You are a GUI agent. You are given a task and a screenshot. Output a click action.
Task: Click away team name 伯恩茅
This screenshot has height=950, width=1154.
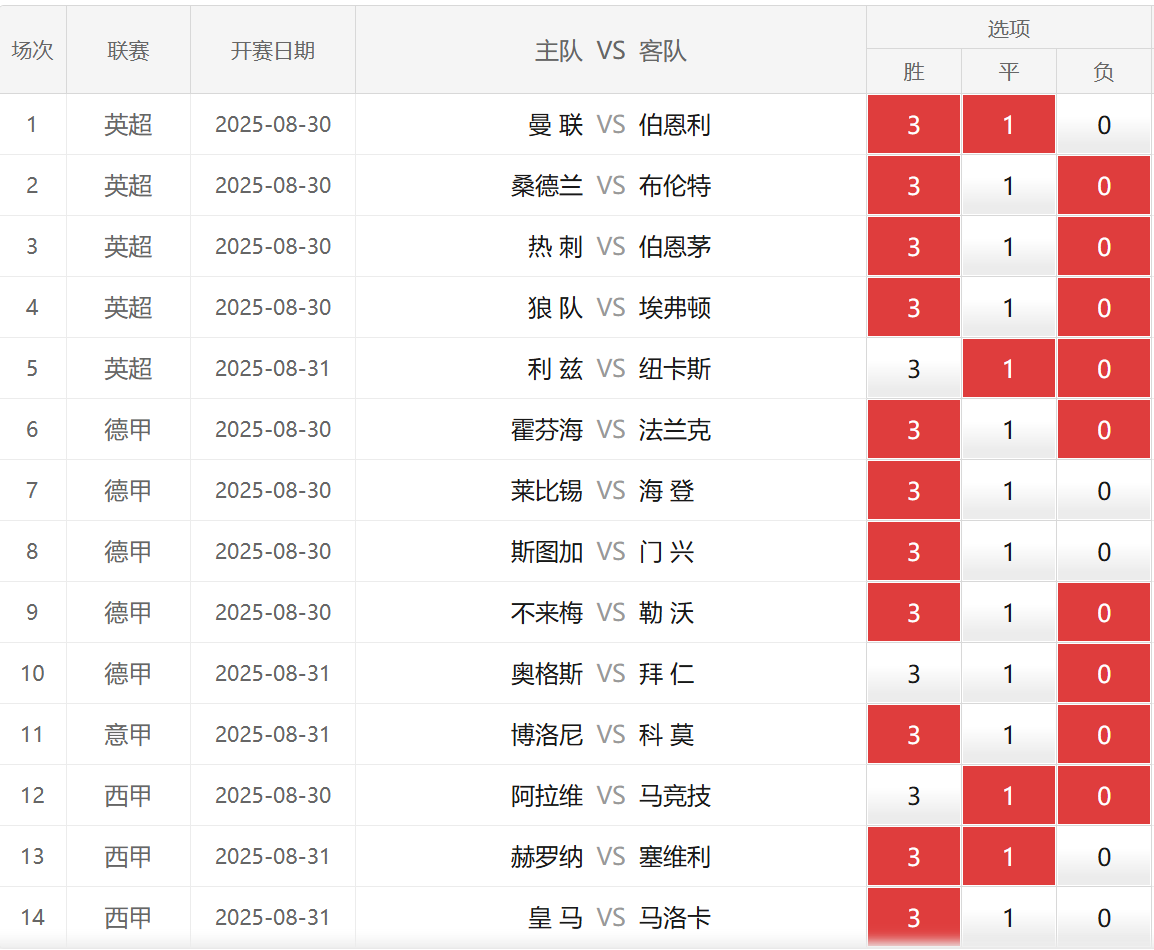pyautogui.click(x=674, y=247)
